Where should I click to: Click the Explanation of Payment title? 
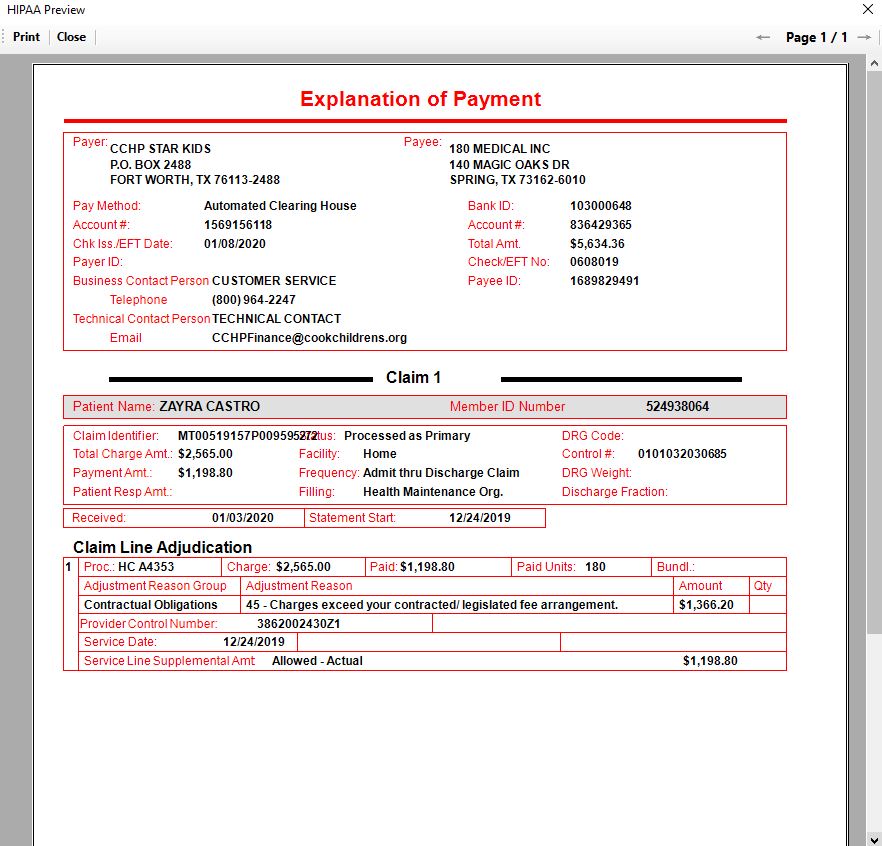420,99
